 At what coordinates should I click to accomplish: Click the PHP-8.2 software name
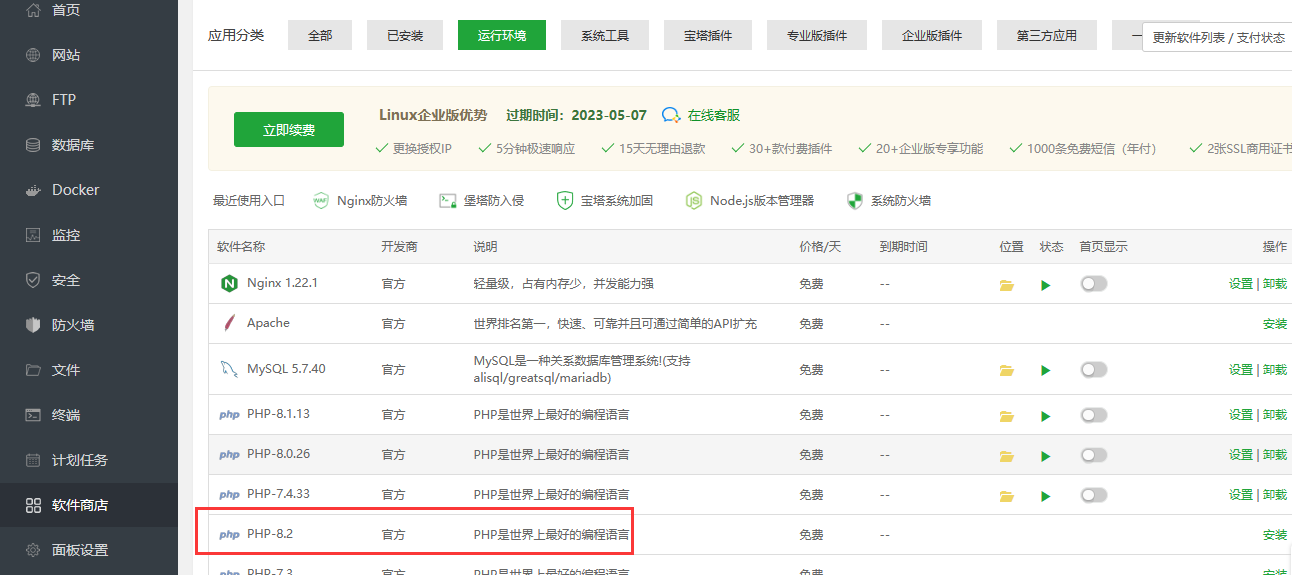coord(270,534)
